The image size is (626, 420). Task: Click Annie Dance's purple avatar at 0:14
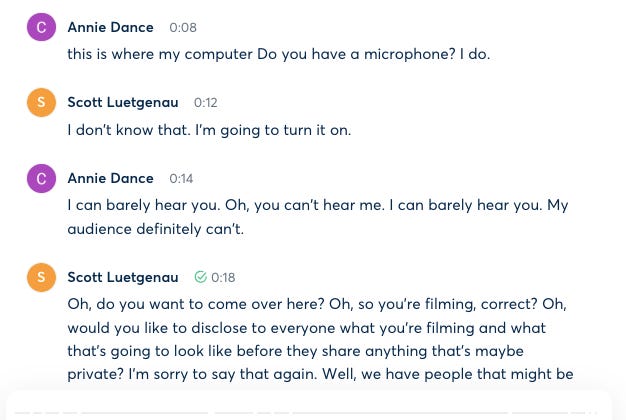(41, 180)
